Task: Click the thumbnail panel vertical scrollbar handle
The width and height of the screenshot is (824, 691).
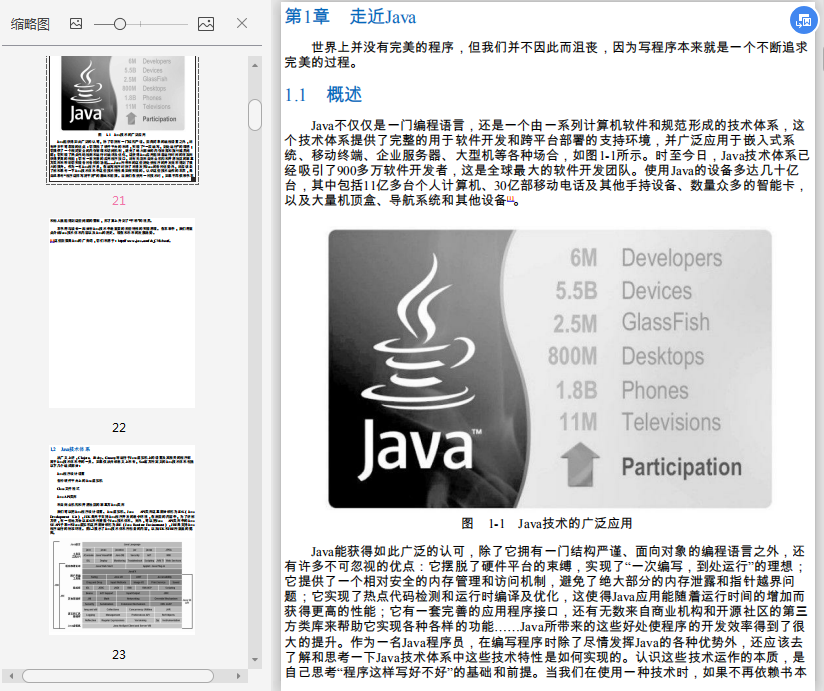Action: pyautogui.click(x=255, y=115)
